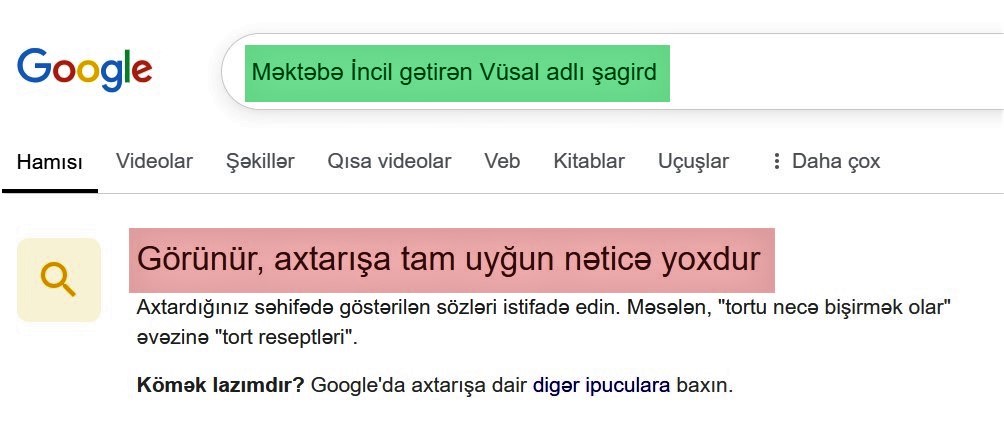Open the Şəkillər results tab

coord(260,161)
